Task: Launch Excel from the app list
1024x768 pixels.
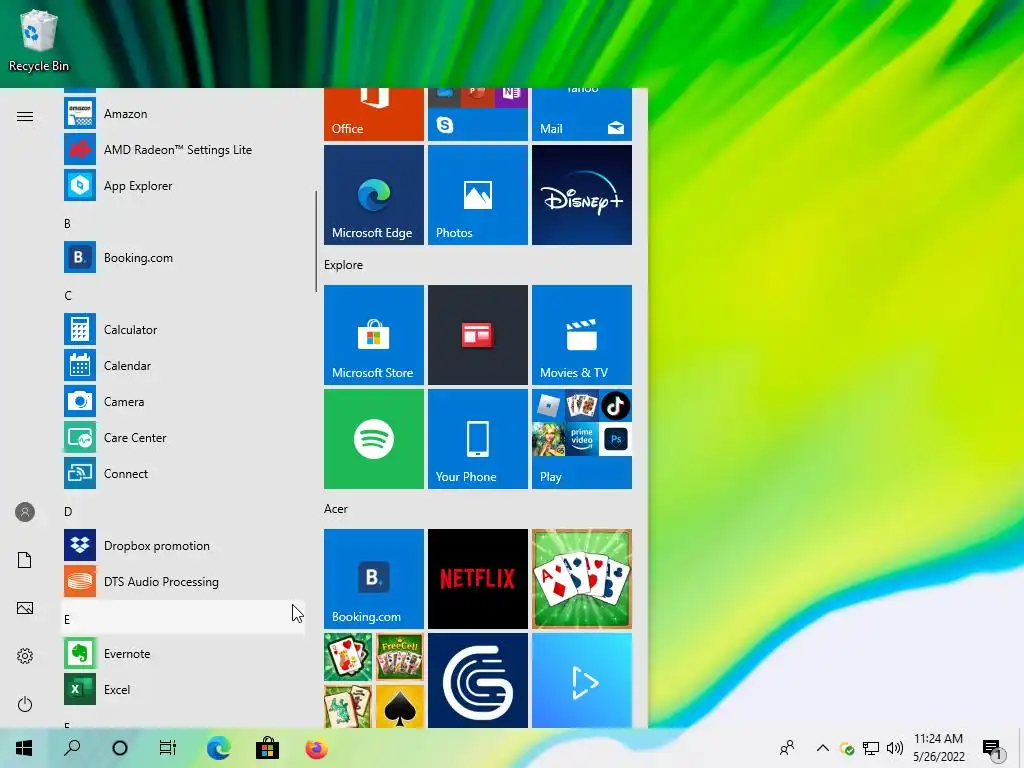Action: (x=183, y=690)
